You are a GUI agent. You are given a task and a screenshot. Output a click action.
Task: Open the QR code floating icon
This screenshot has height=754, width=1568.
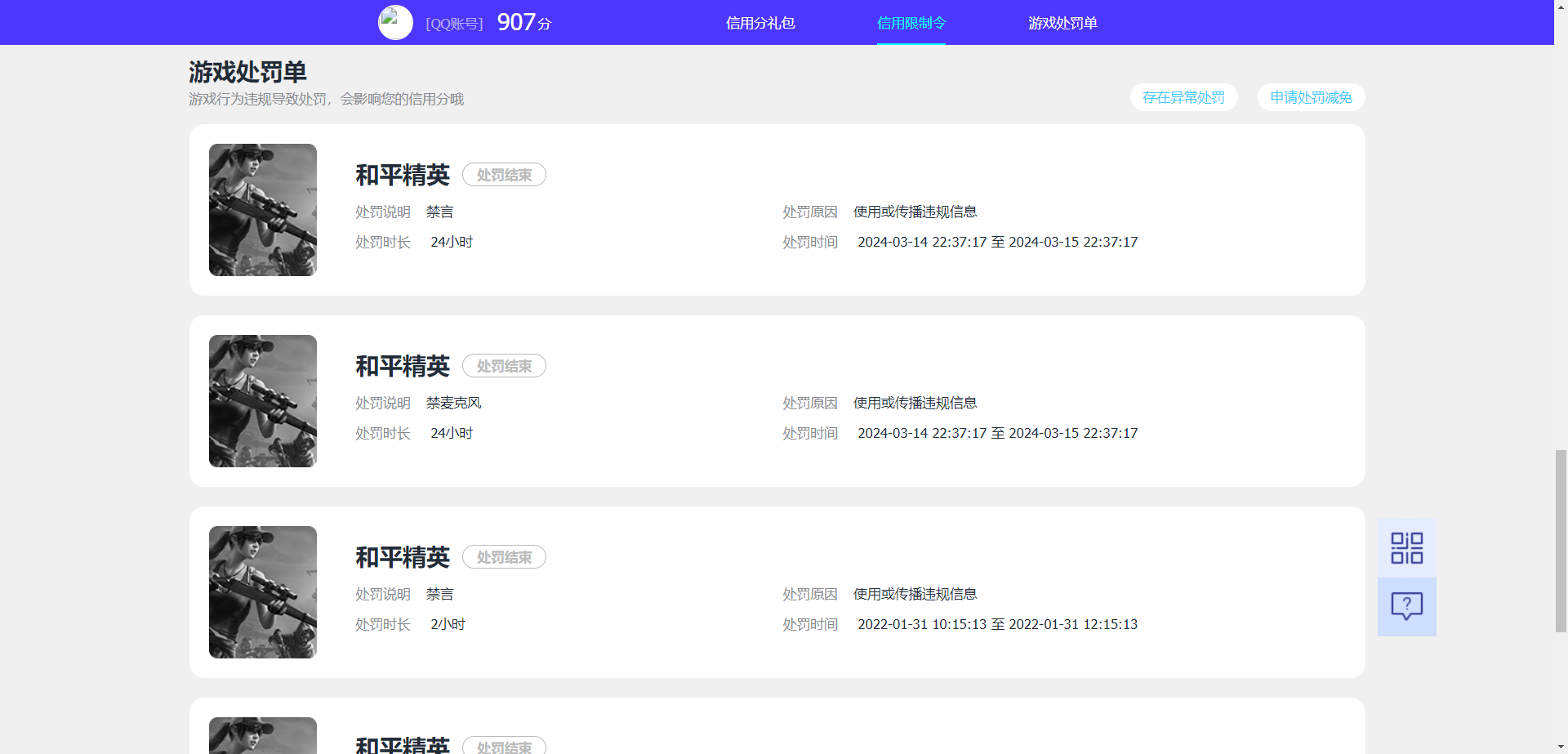point(1406,548)
